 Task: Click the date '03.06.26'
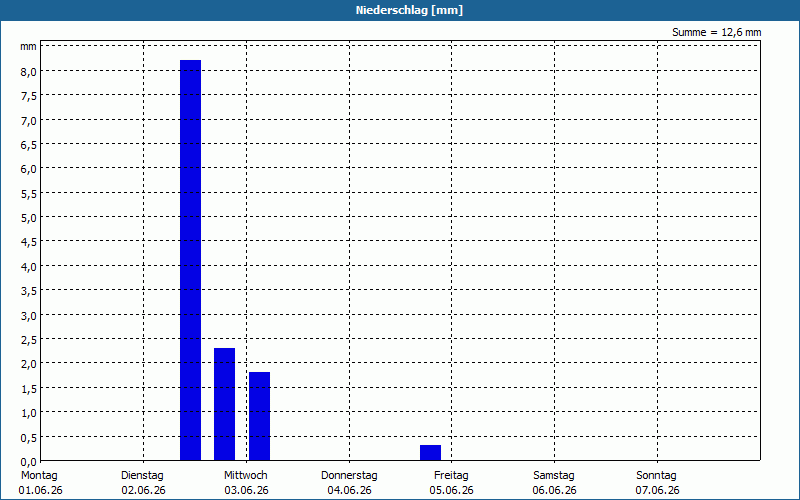coord(246,490)
